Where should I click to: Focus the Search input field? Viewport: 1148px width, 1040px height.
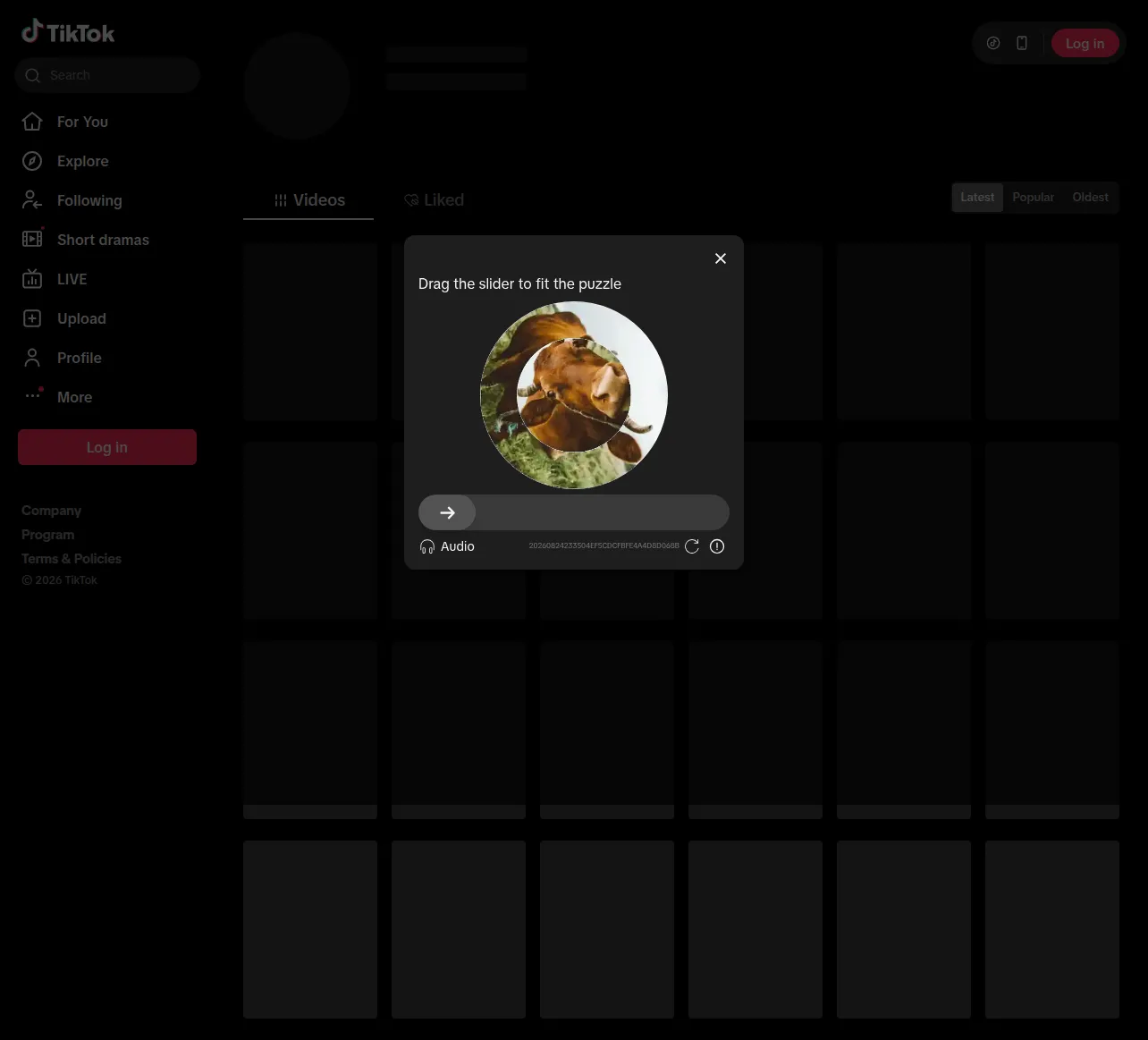click(107, 75)
